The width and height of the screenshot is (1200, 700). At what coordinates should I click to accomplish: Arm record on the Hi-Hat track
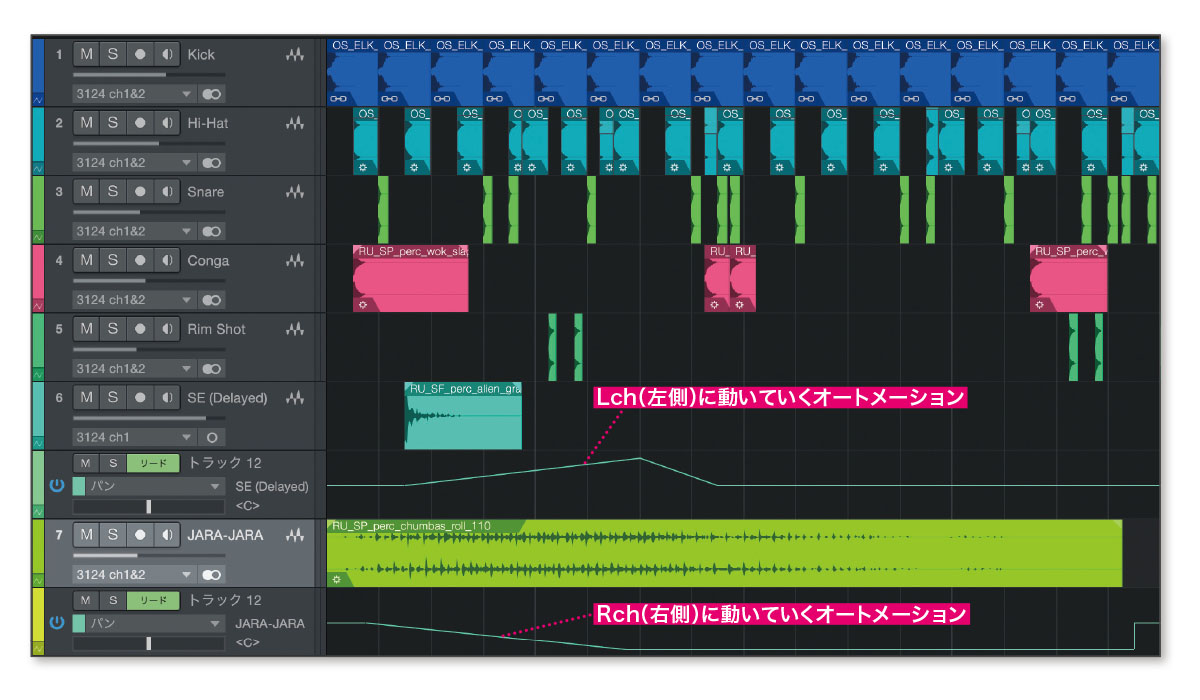[140, 123]
